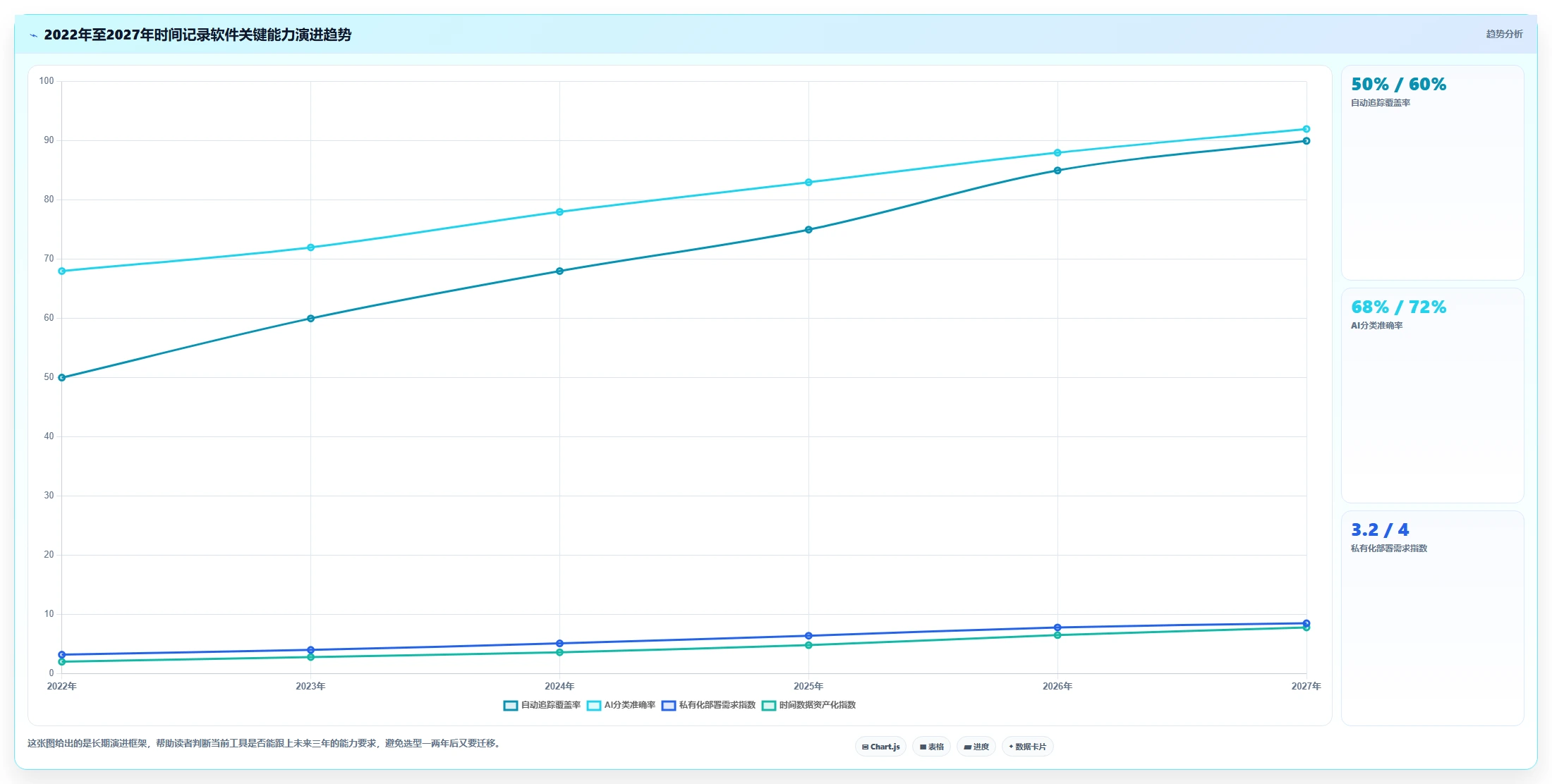Click the 2023年 x-axis label
Image resolution: width=1552 pixels, height=784 pixels.
(310, 687)
